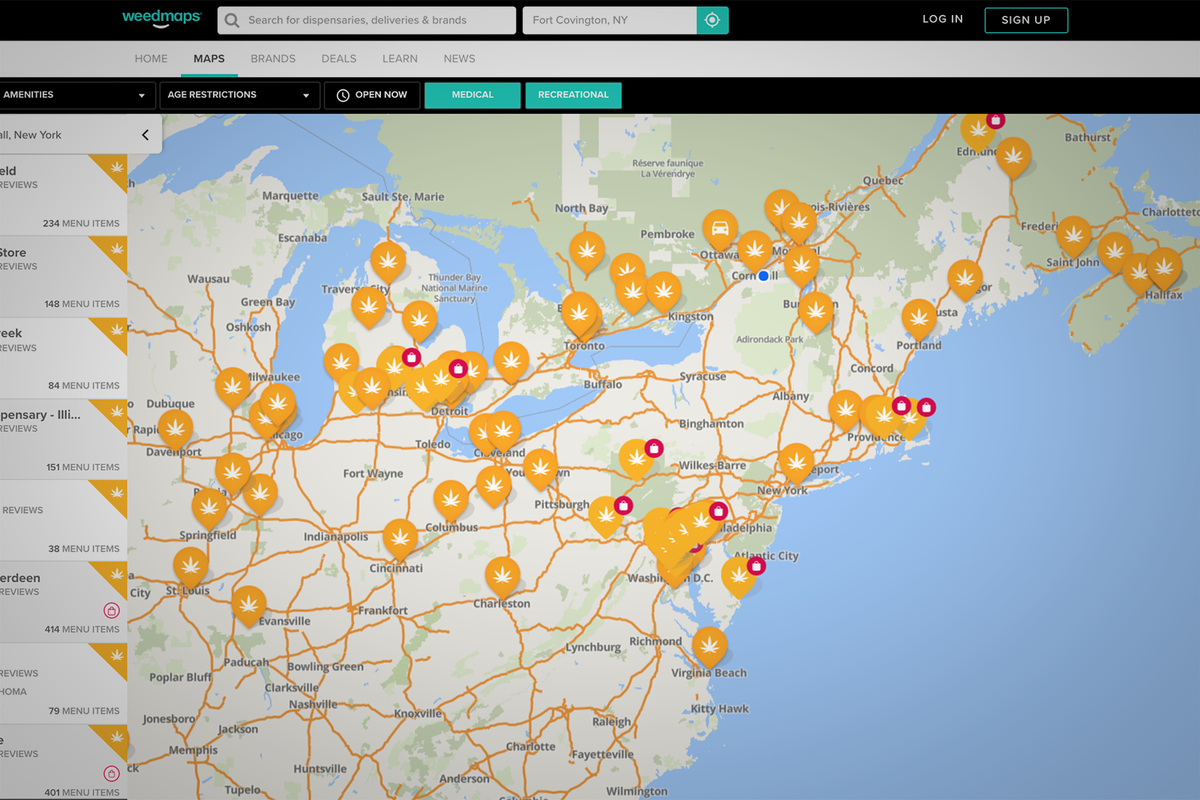Open listing with 84 menu items

click(63, 357)
